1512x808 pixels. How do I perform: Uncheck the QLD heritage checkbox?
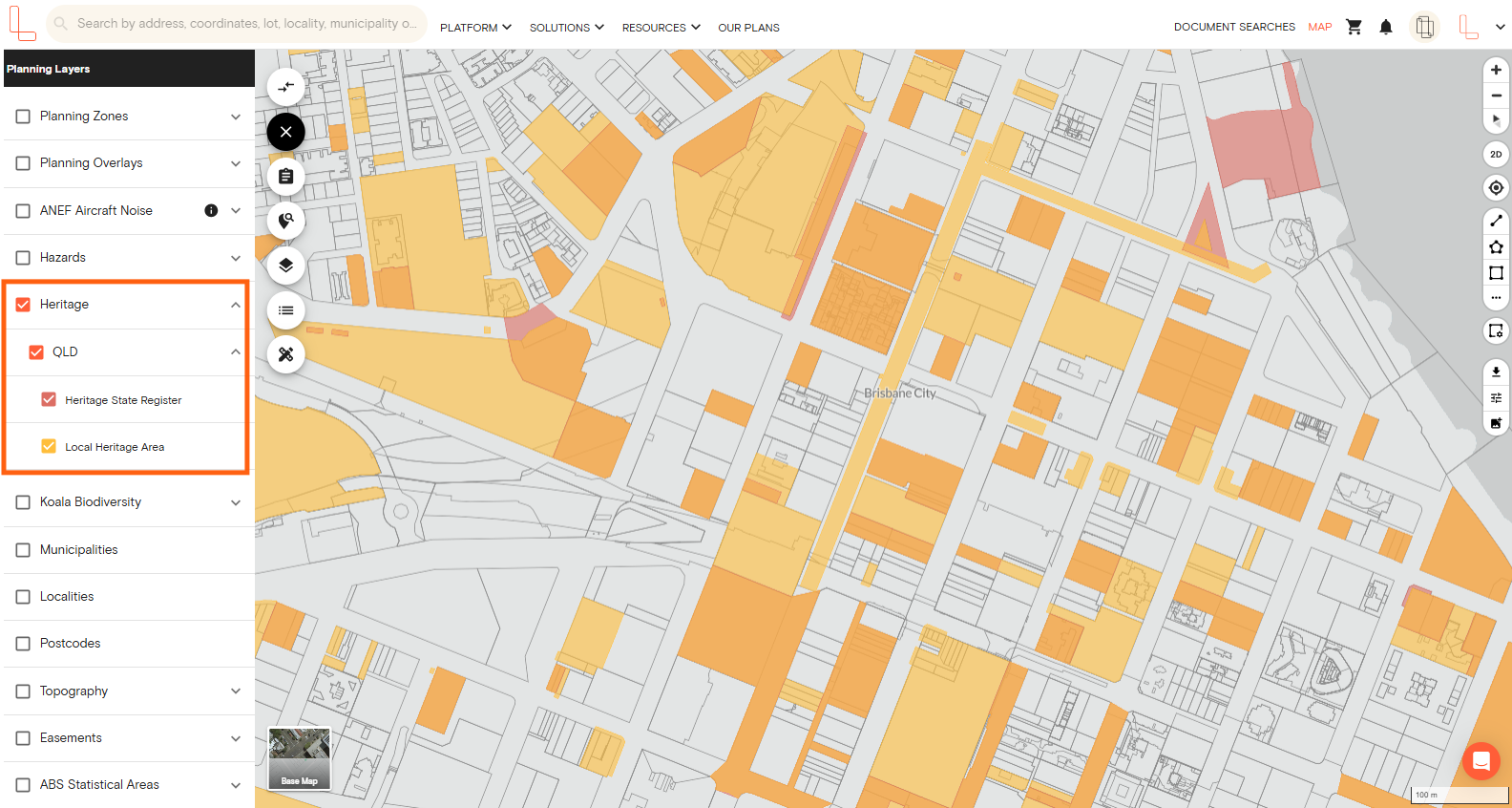click(x=36, y=351)
